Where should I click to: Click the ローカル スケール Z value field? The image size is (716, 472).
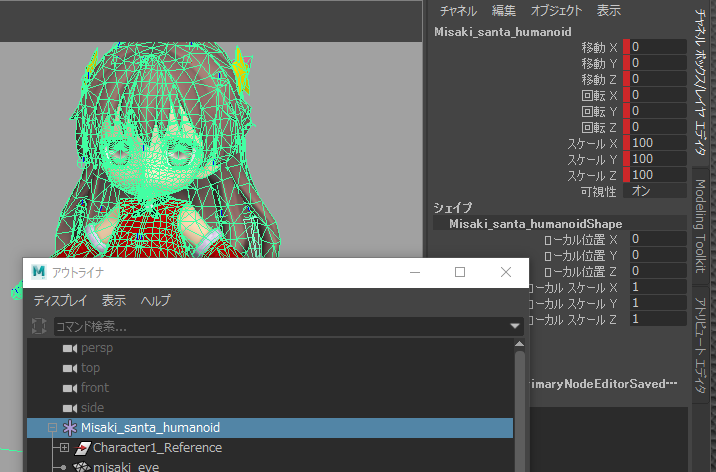coord(658,319)
